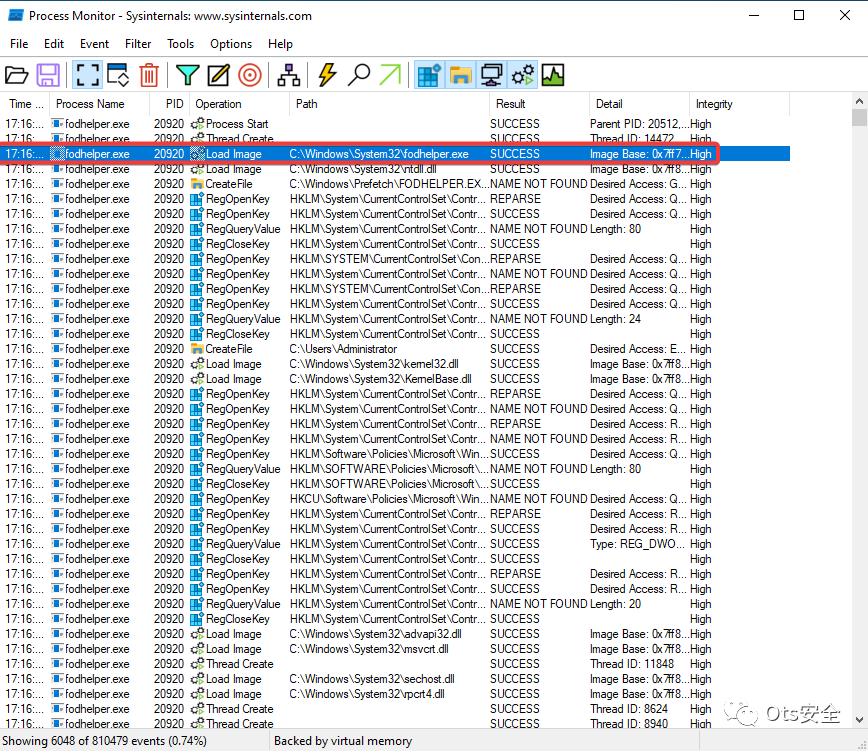This screenshot has width=868, height=751.
Task: Open the Filter menu
Action: (138, 44)
